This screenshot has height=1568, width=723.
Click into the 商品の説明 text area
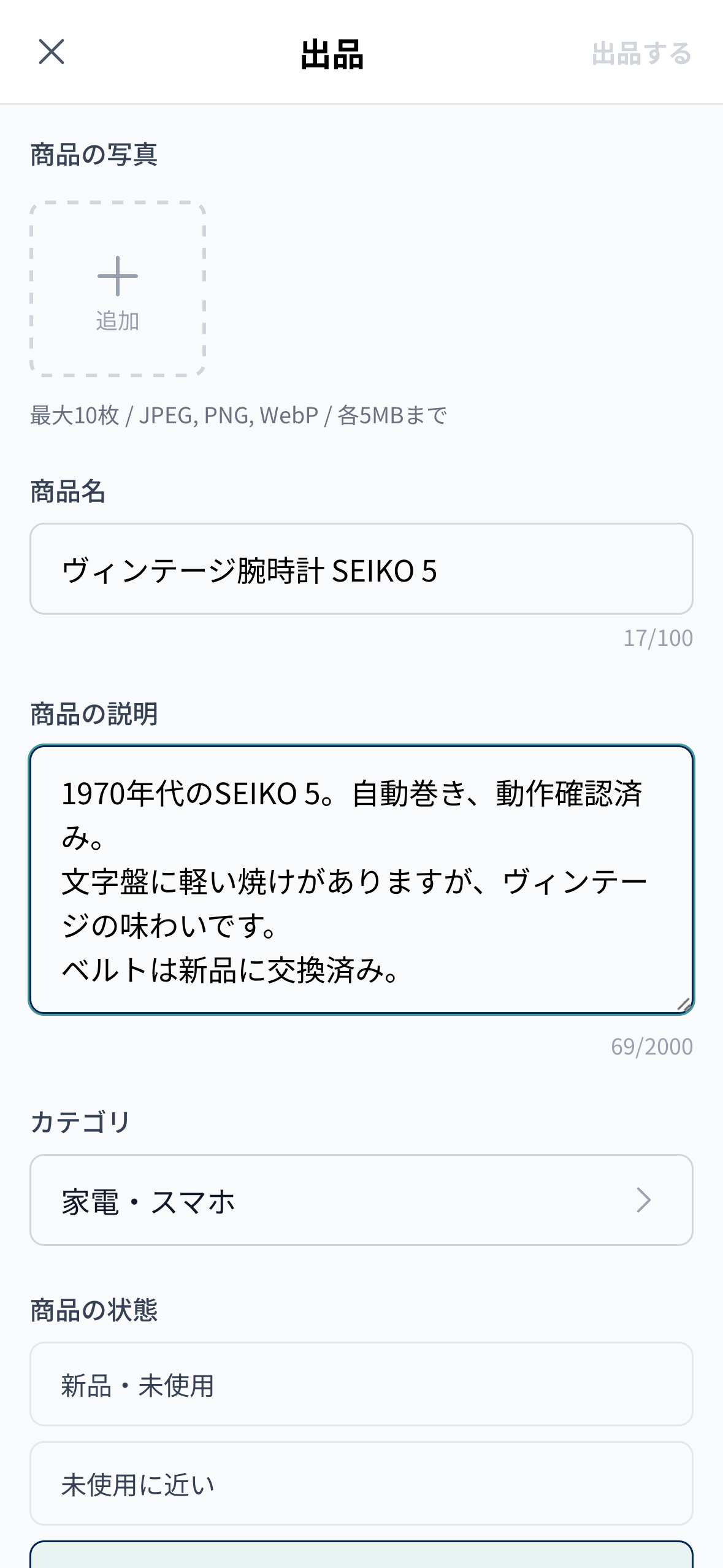pos(361,879)
